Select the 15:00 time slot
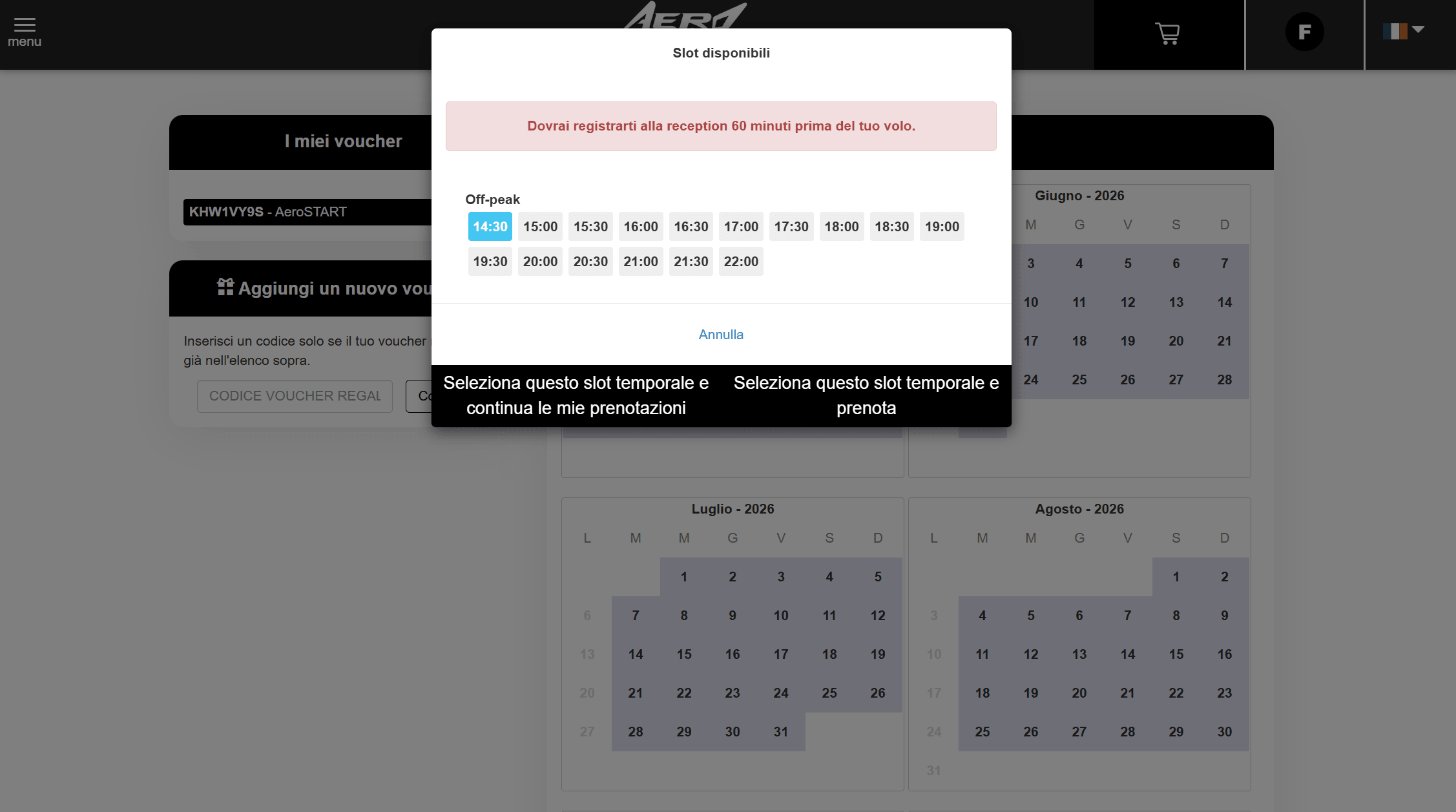Viewport: 1456px width, 812px height. (x=541, y=227)
